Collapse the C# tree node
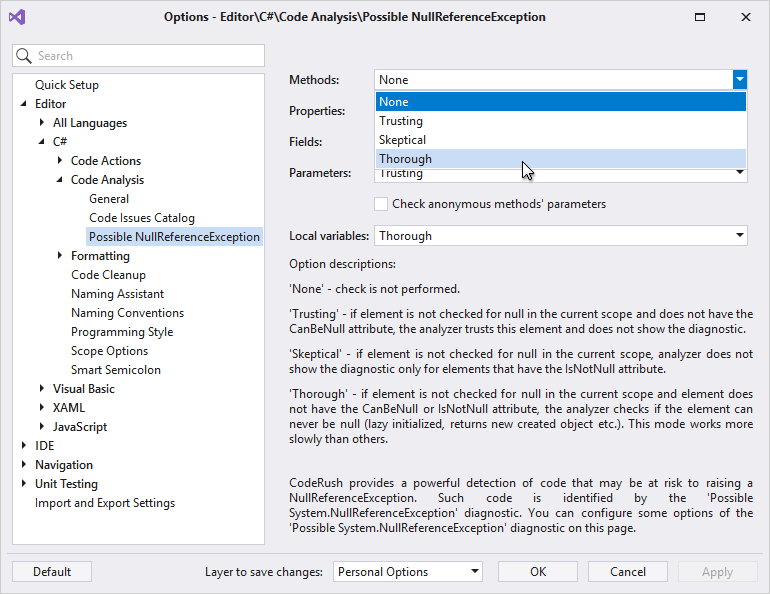Screen dimensions: 770x594 pyautogui.click(x=42, y=142)
